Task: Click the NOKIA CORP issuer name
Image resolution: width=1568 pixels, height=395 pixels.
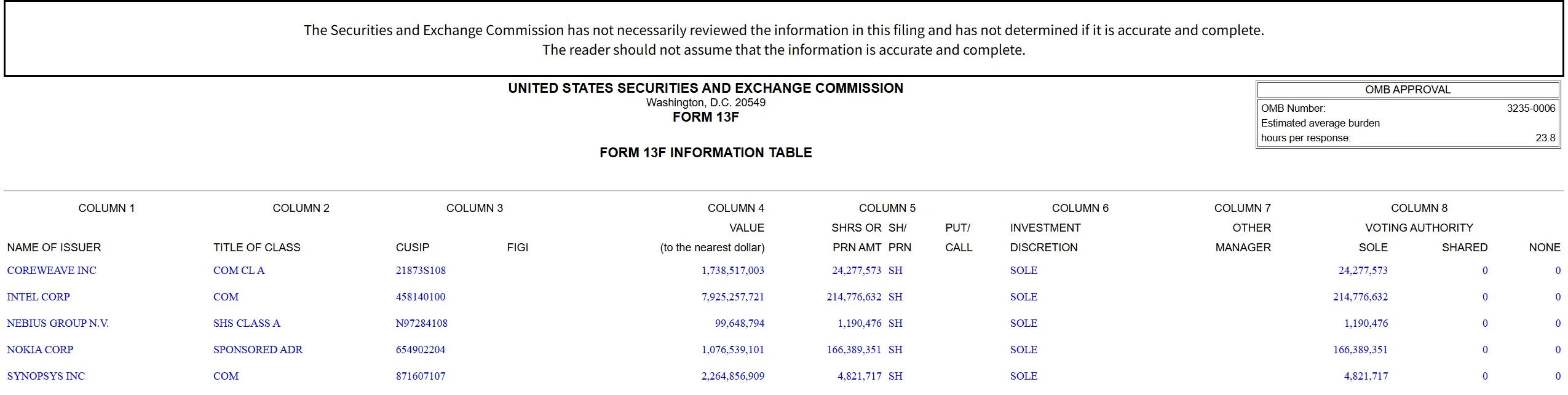Action: click(x=40, y=350)
